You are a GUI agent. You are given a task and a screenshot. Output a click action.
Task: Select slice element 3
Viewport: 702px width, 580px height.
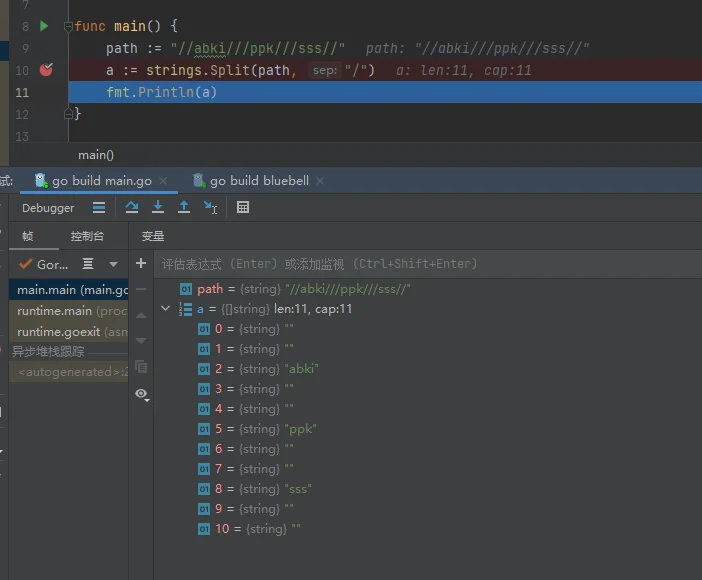[428, 389]
